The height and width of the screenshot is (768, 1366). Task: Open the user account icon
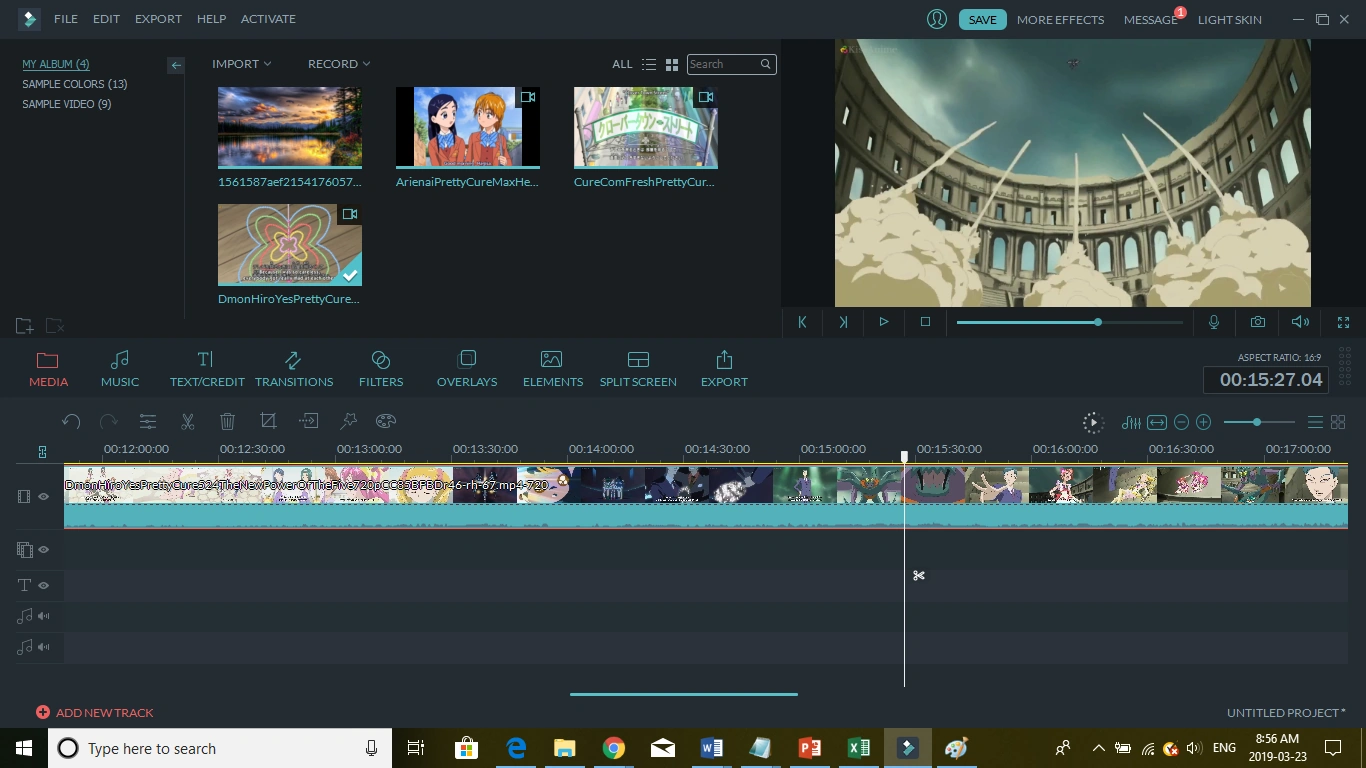click(x=937, y=19)
